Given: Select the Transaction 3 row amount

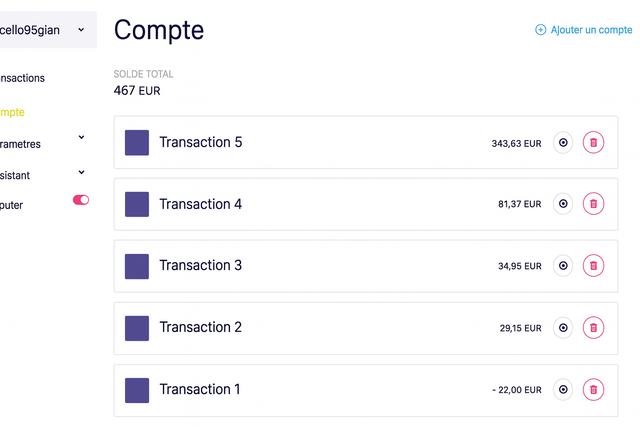Looking at the screenshot, I should click(x=519, y=266).
